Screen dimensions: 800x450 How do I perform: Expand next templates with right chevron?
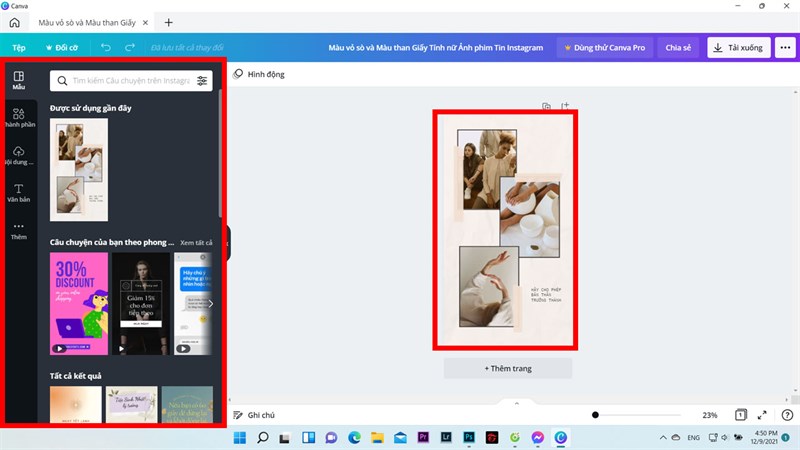coord(210,304)
